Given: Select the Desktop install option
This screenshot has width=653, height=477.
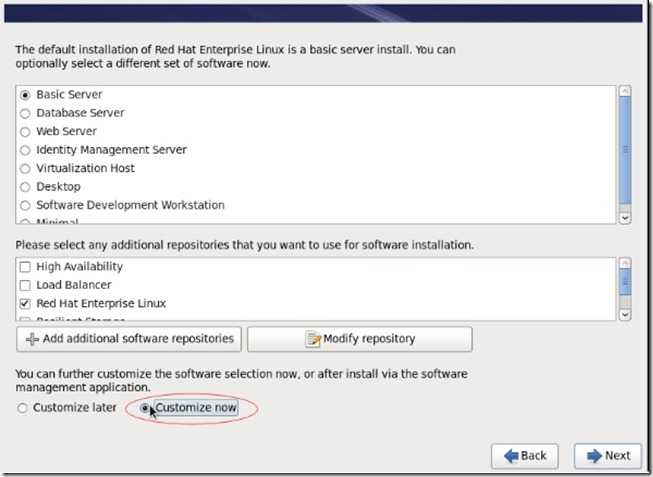Looking at the screenshot, I should [x=25, y=187].
